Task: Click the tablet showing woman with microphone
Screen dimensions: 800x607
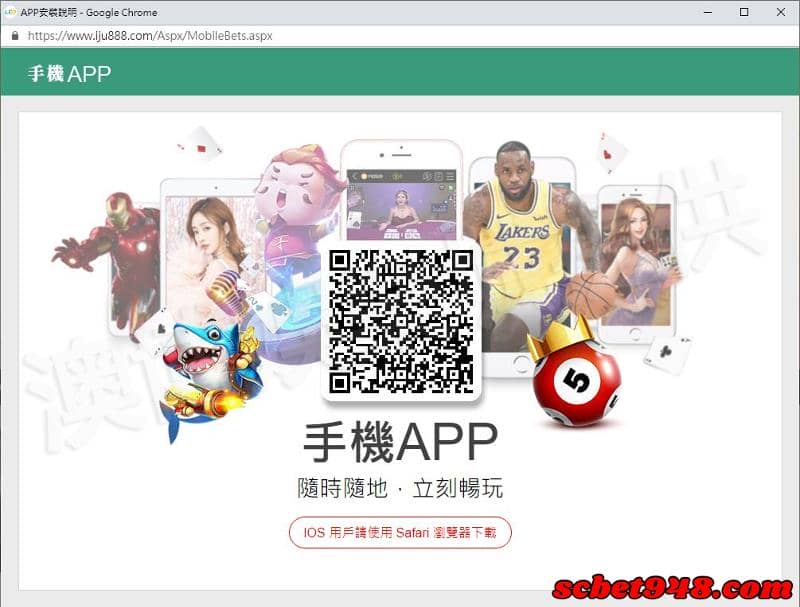Action: pos(212,250)
